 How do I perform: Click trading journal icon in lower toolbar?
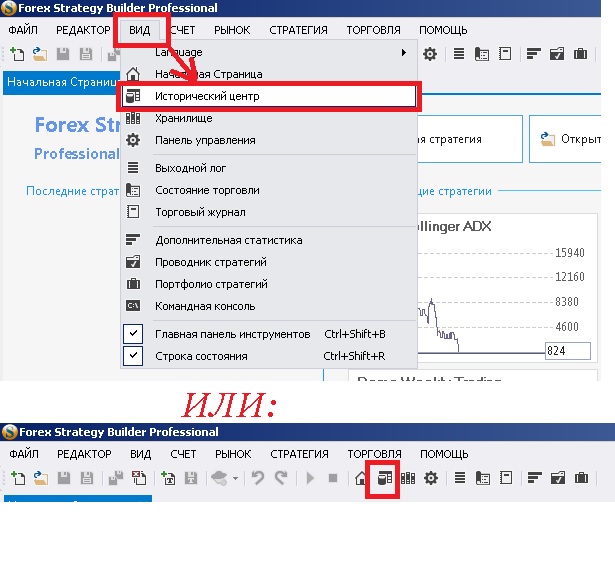[506, 478]
